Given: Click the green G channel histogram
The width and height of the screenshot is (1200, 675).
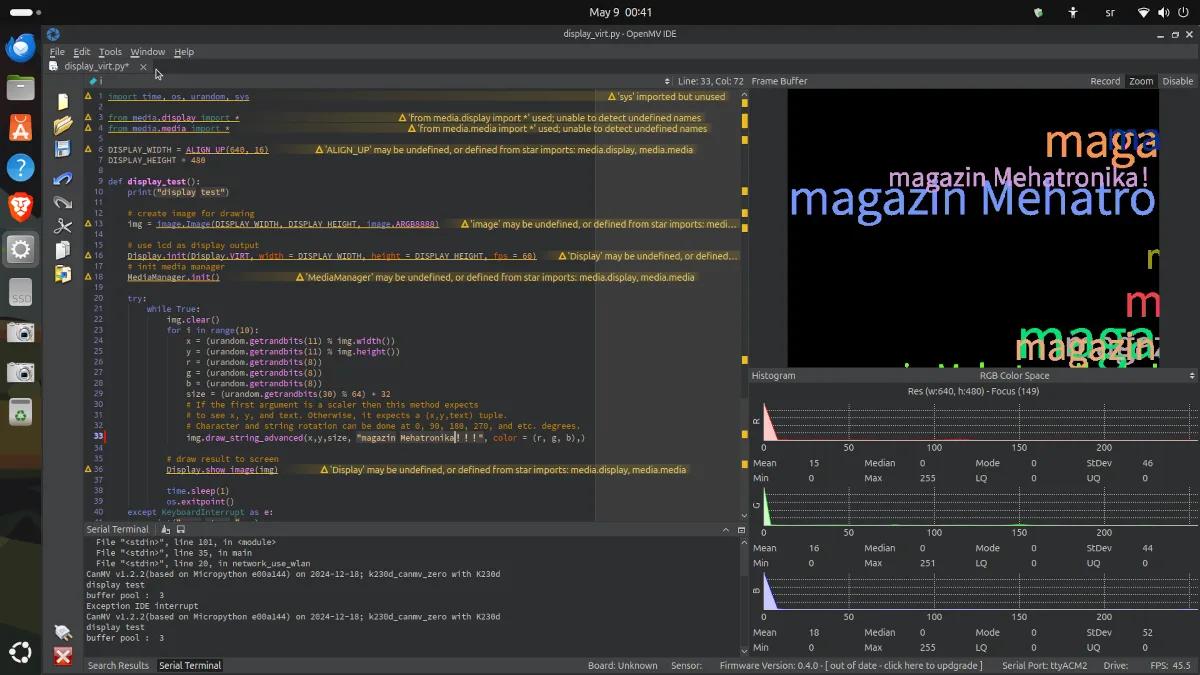Looking at the screenshot, I should click(x=978, y=507).
